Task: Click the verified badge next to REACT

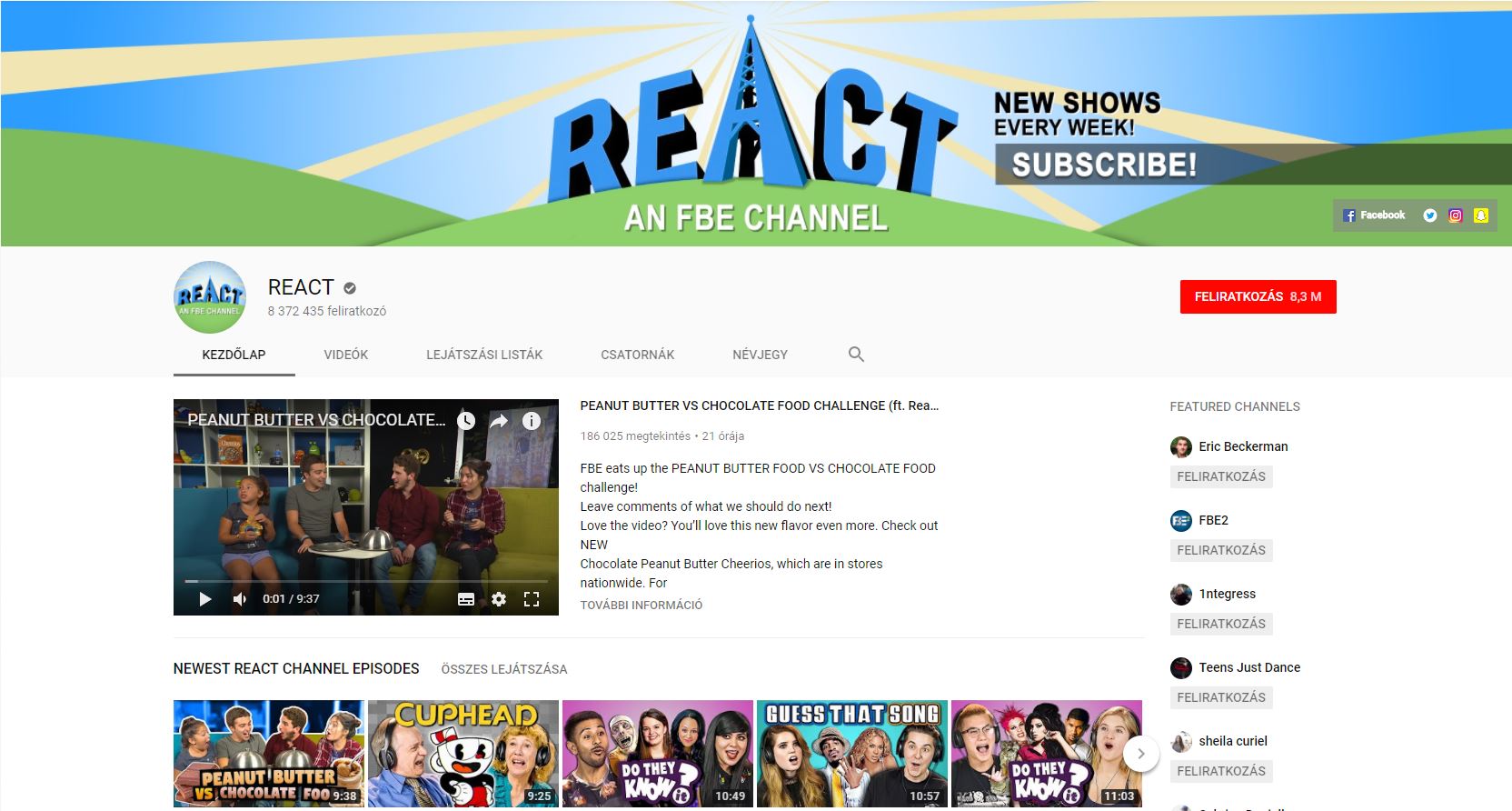Action: pyautogui.click(x=350, y=288)
